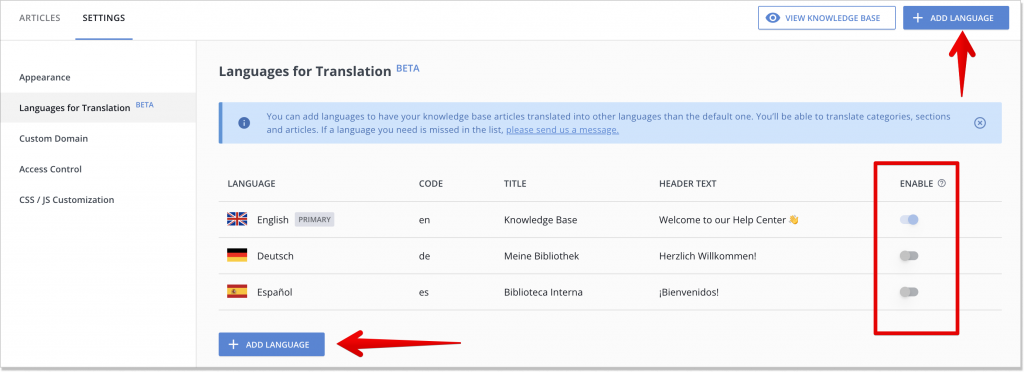Enable the Español language toggle
Image resolution: width=1024 pixels, height=372 pixels.
(909, 292)
